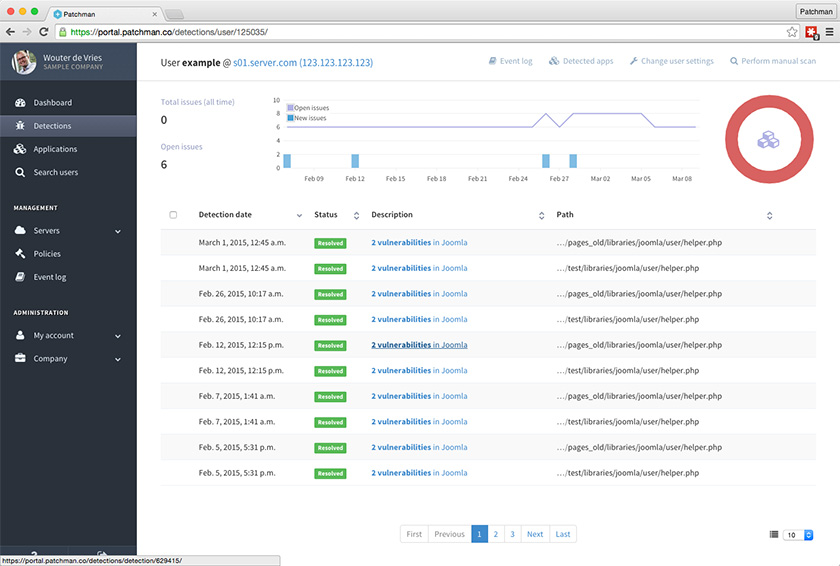Open the Chrome hamburger menu
Viewport: 840px width, 566px height.
829,31
